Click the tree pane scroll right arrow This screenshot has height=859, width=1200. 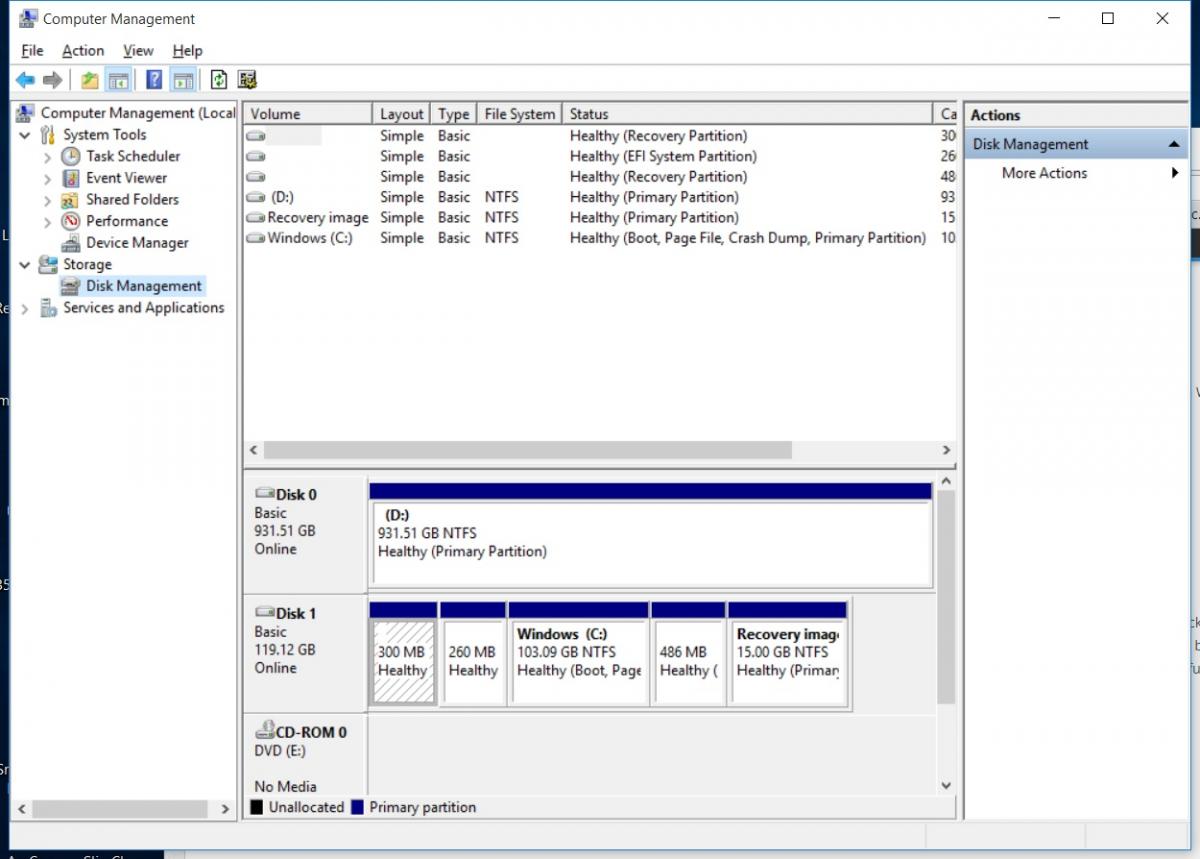click(x=226, y=808)
